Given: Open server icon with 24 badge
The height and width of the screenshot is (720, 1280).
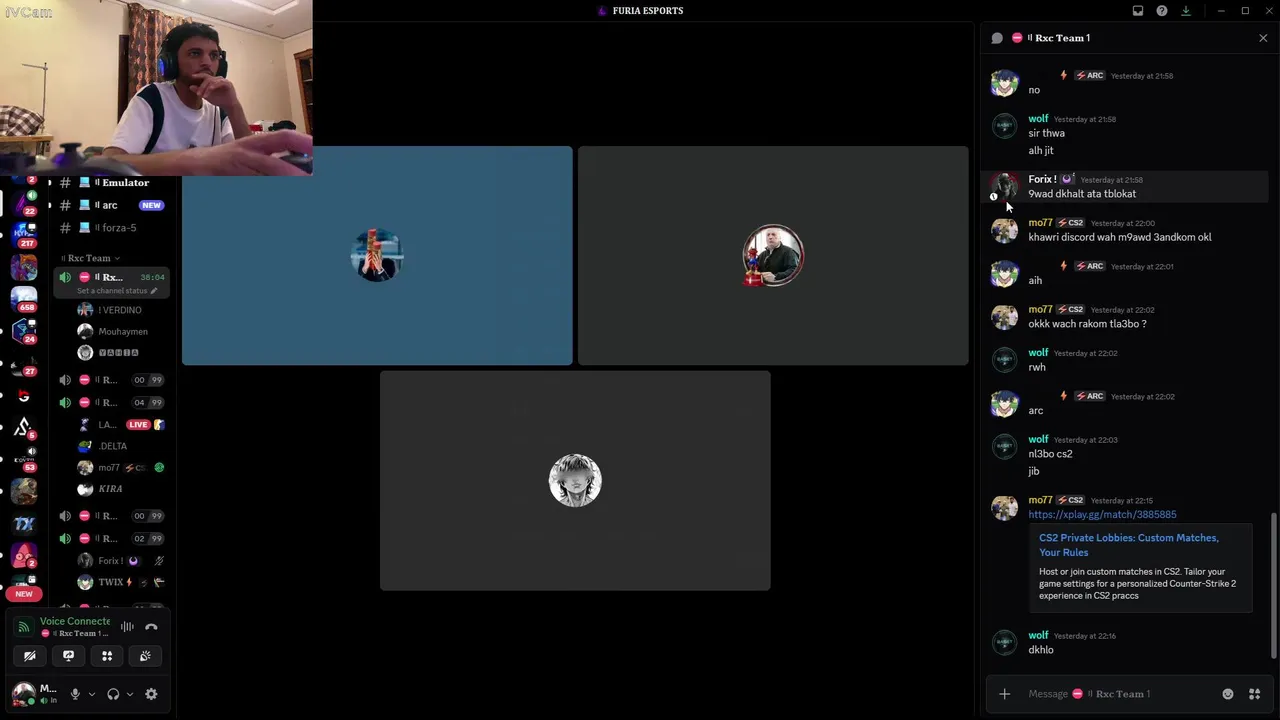Looking at the screenshot, I should click(24, 331).
